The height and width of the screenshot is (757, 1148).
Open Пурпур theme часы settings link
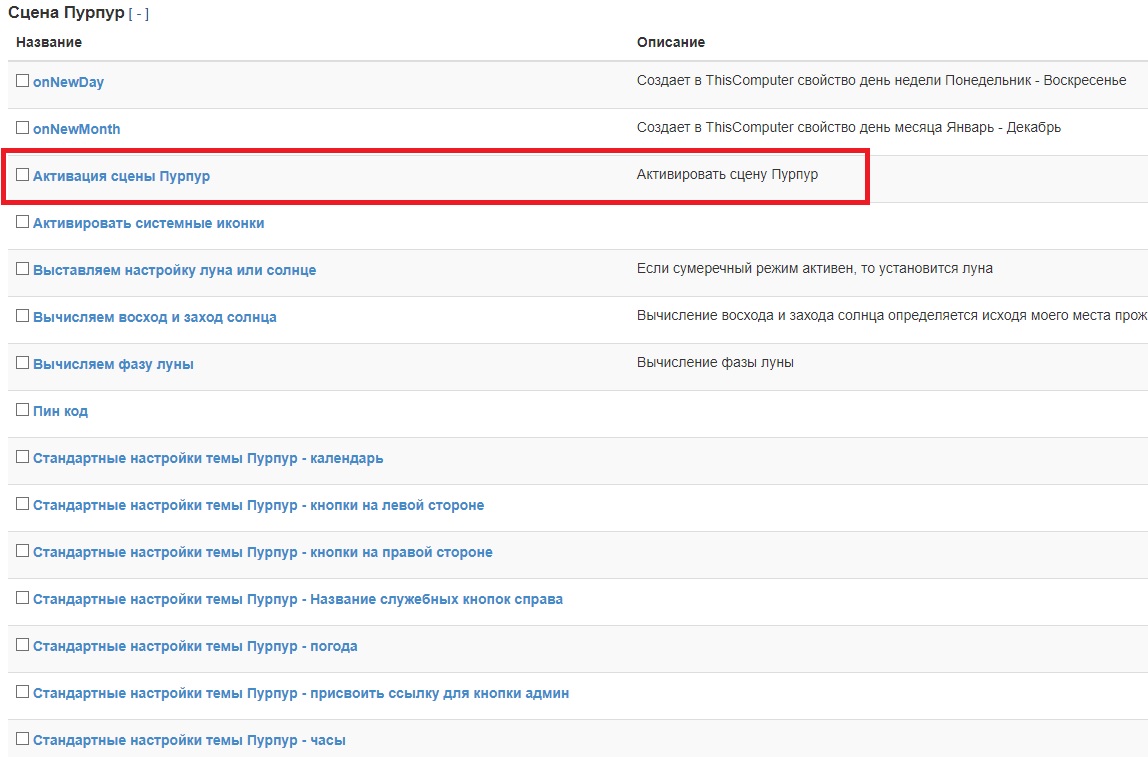point(189,740)
